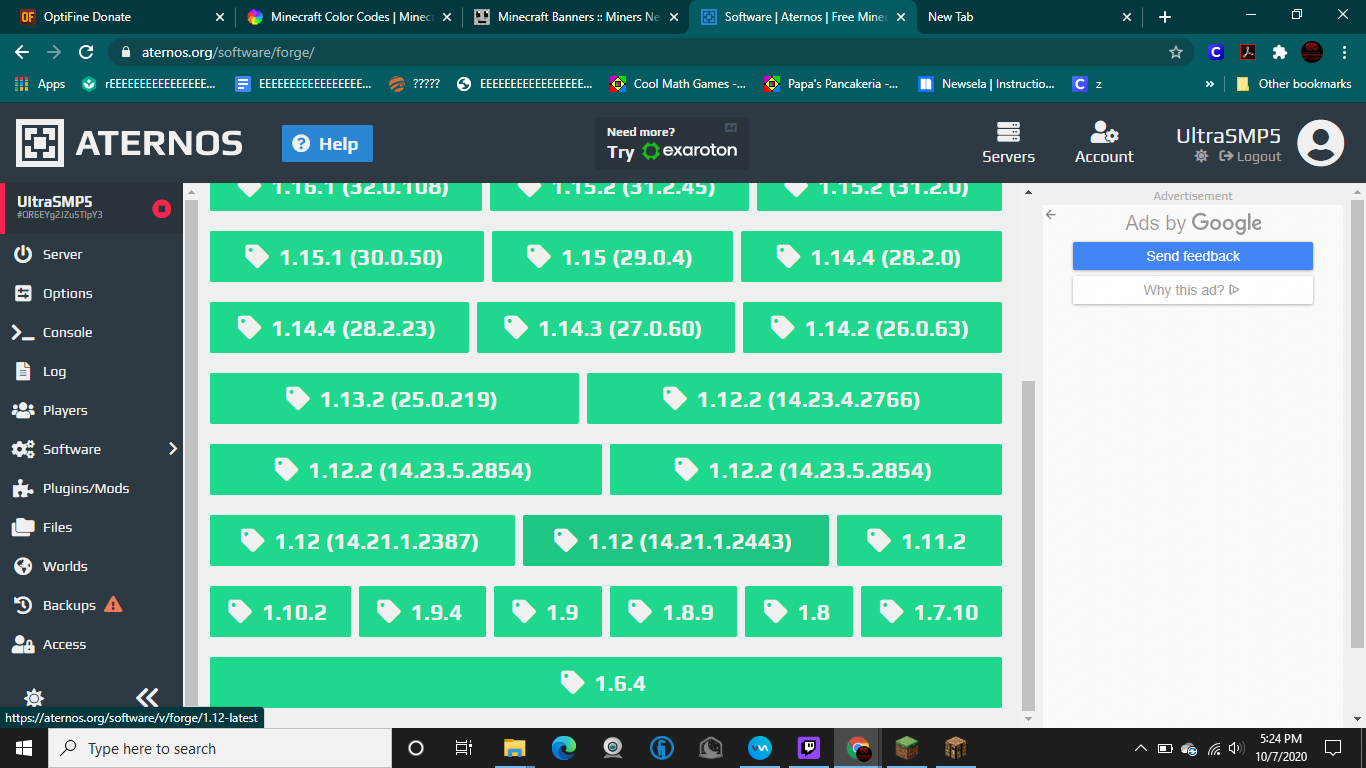Select Forge 1.12 (14.21.1.2387)
The height and width of the screenshot is (768, 1366).
362,541
